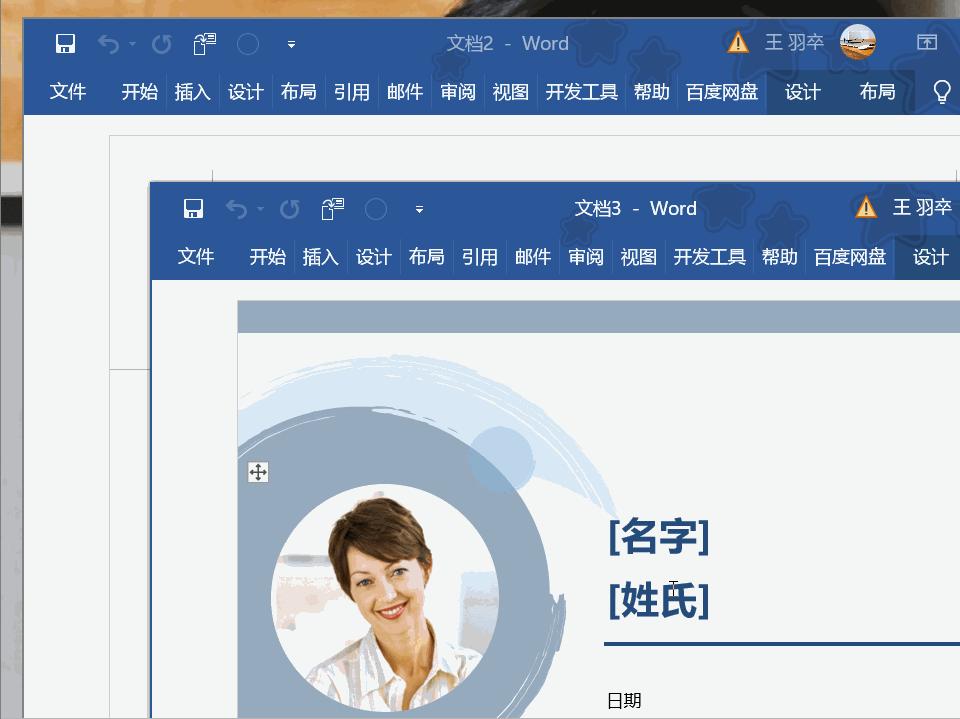The width and height of the screenshot is (960, 719).
Task: Select the 邮件 tab in 文档3
Action: (534, 257)
